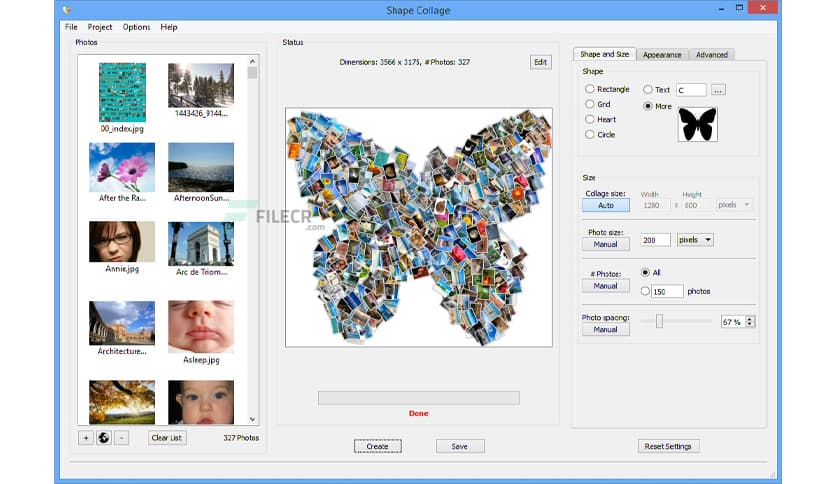Choose the 150 photos radio button
The height and width of the screenshot is (484, 836).
[x=645, y=291]
